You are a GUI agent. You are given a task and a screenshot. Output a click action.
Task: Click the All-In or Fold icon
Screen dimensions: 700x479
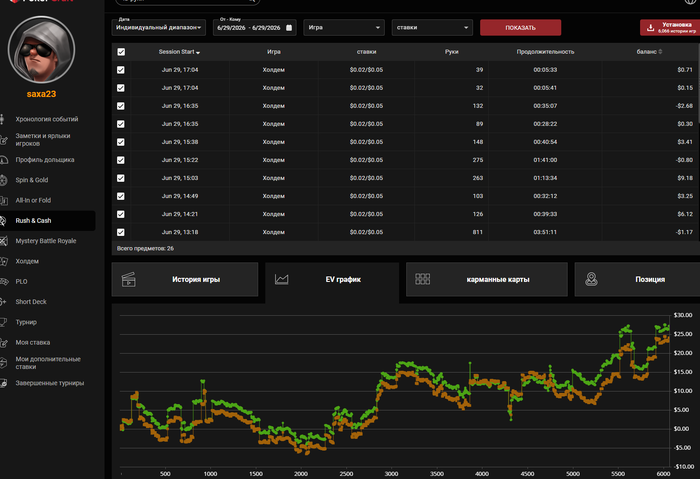tap(4, 200)
